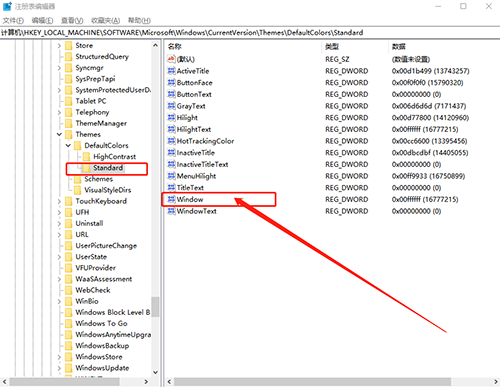Viewport: 500px width, 387px height.
Task: Expand the Store tree node
Action: click(x=59, y=45)
